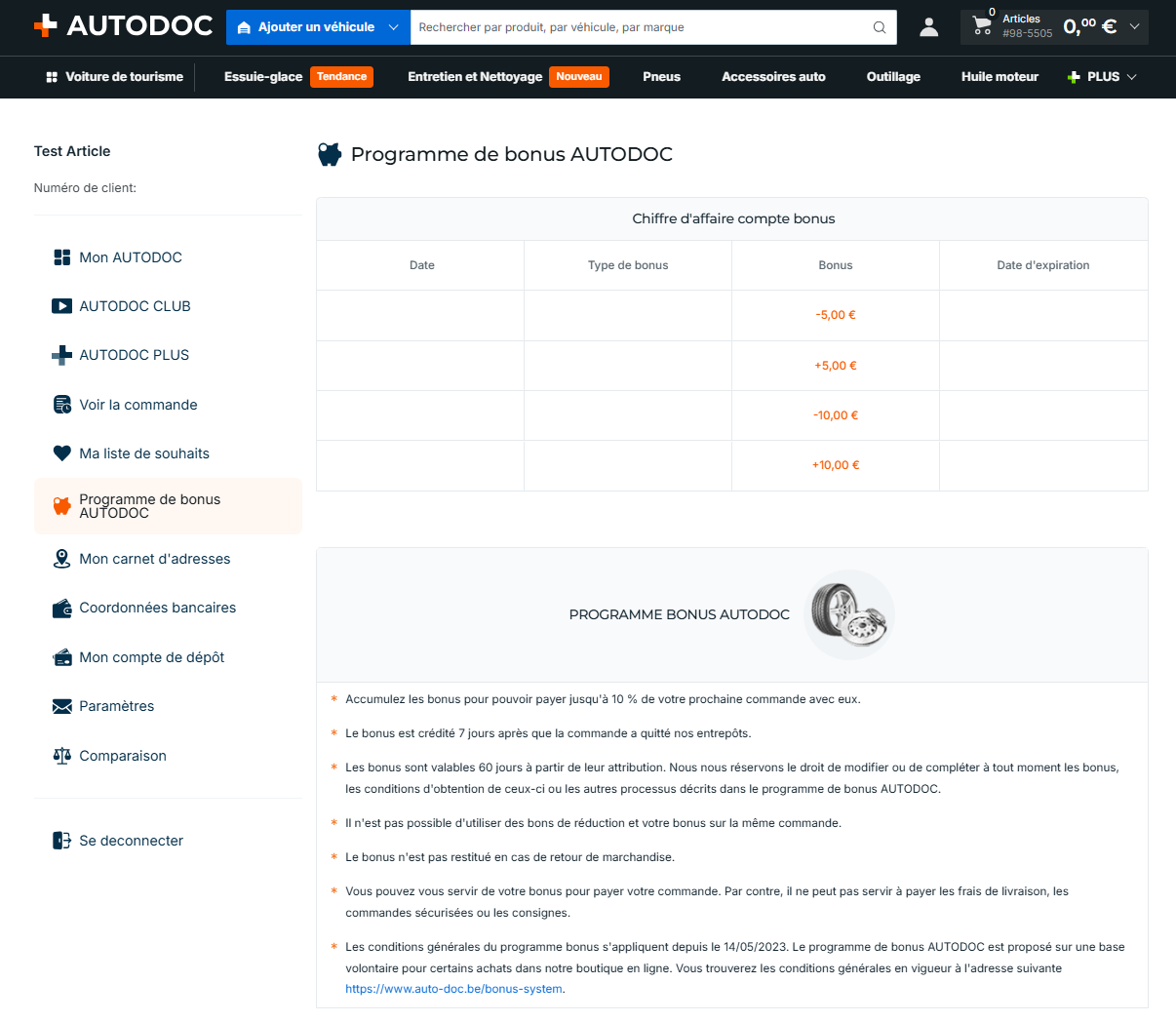Click the logout door icon
1176x1023 pixels.
click(x=62, y=841)
